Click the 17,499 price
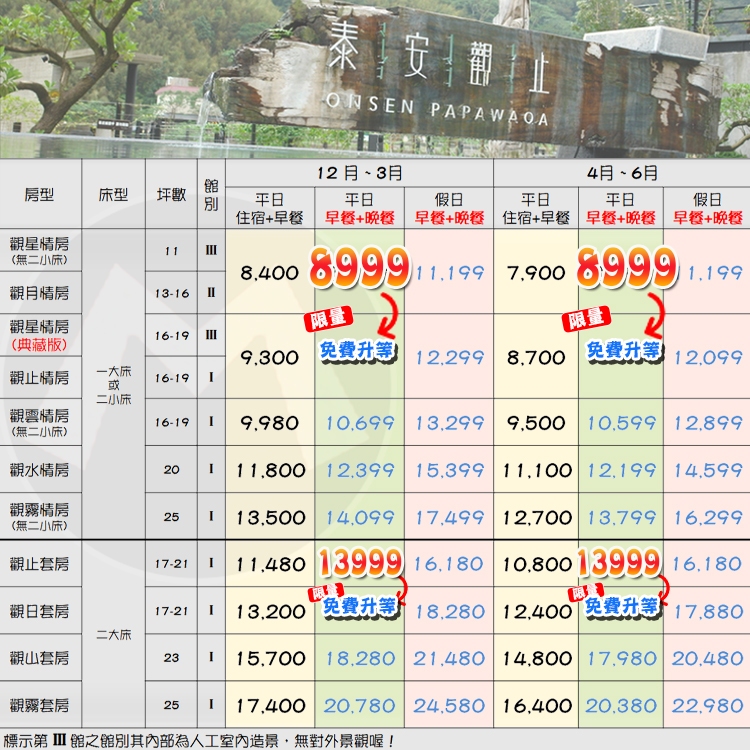Screen dimensions: 750x750 click(450, 517)
